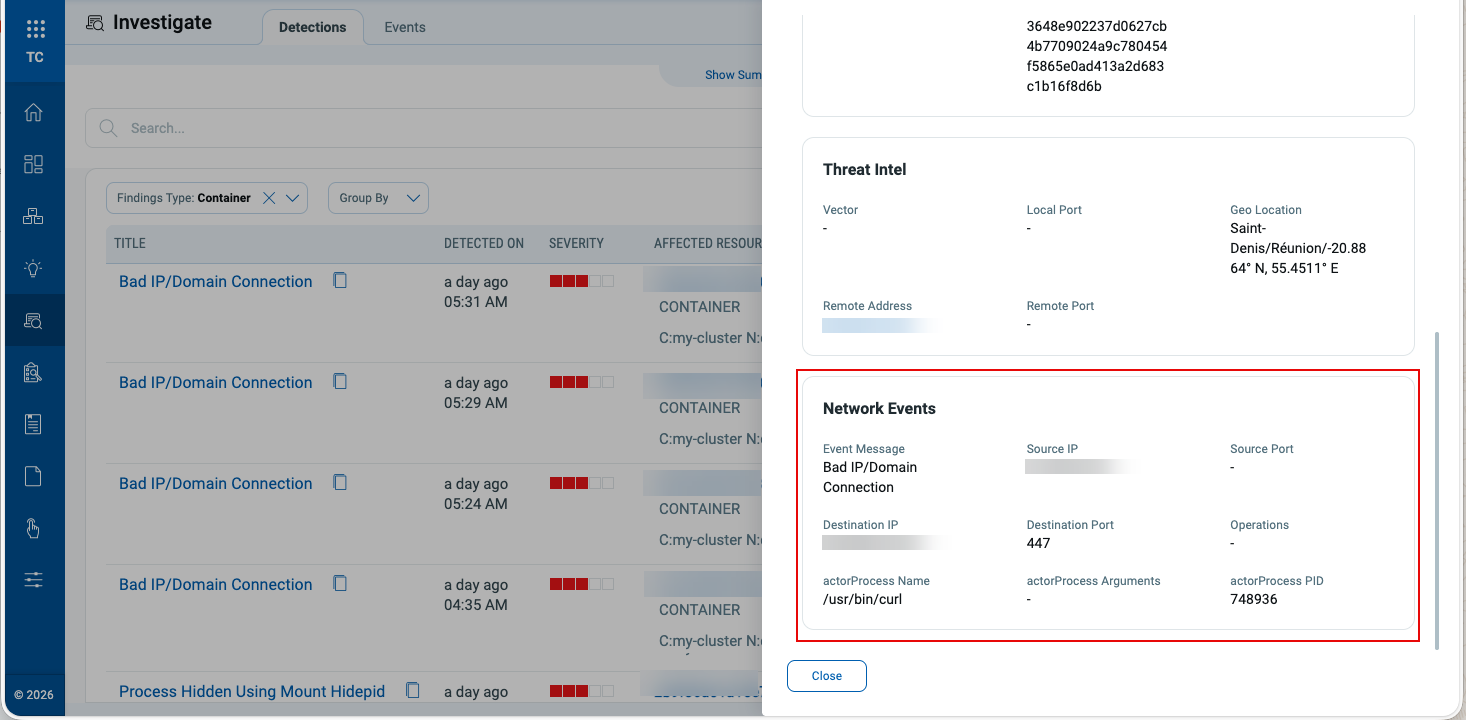Click the © 2026 footer text
Screen dimensions: 1466x720
point(34,695)
